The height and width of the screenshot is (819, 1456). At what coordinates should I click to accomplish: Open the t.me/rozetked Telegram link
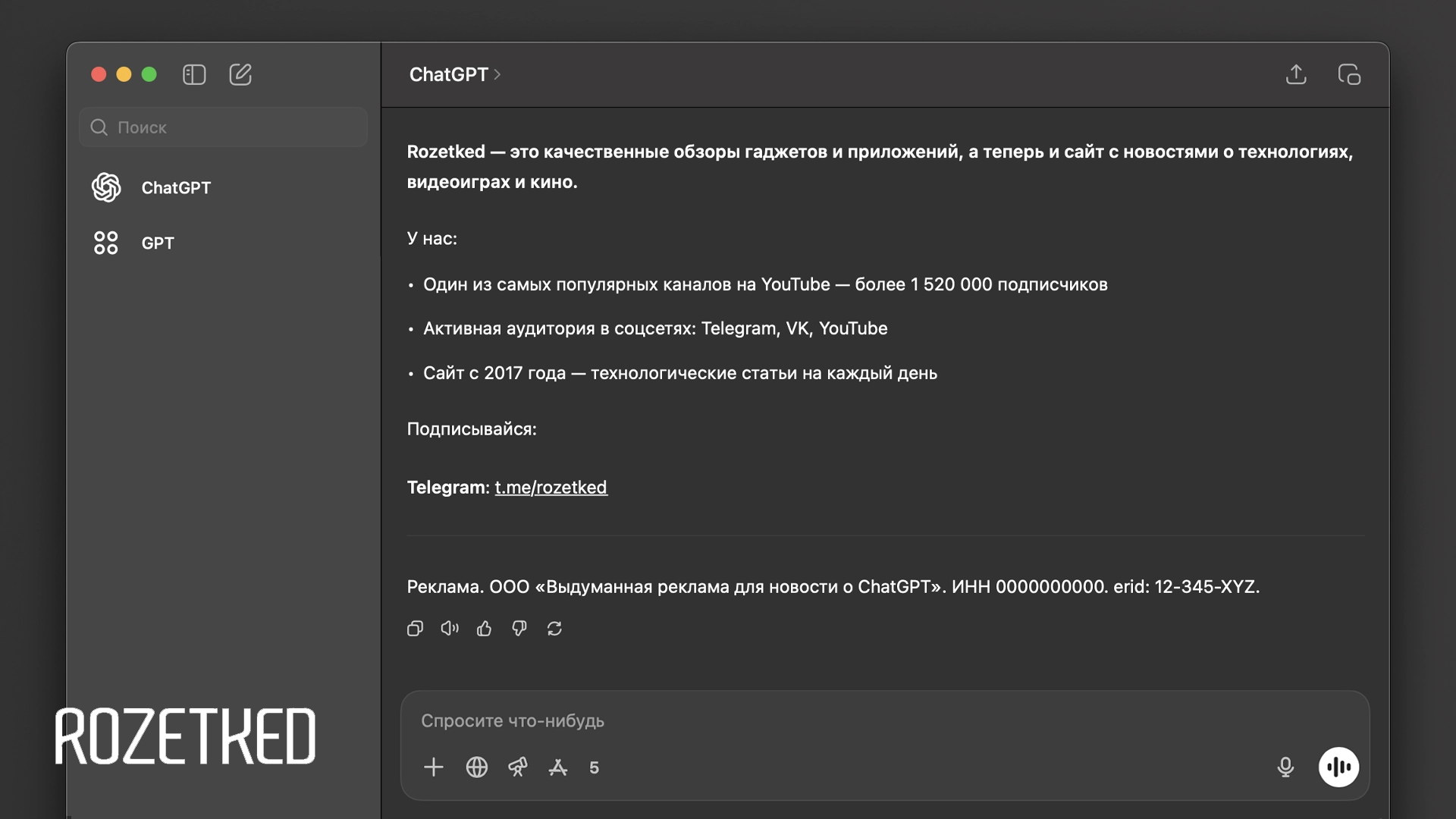[551, 487]
